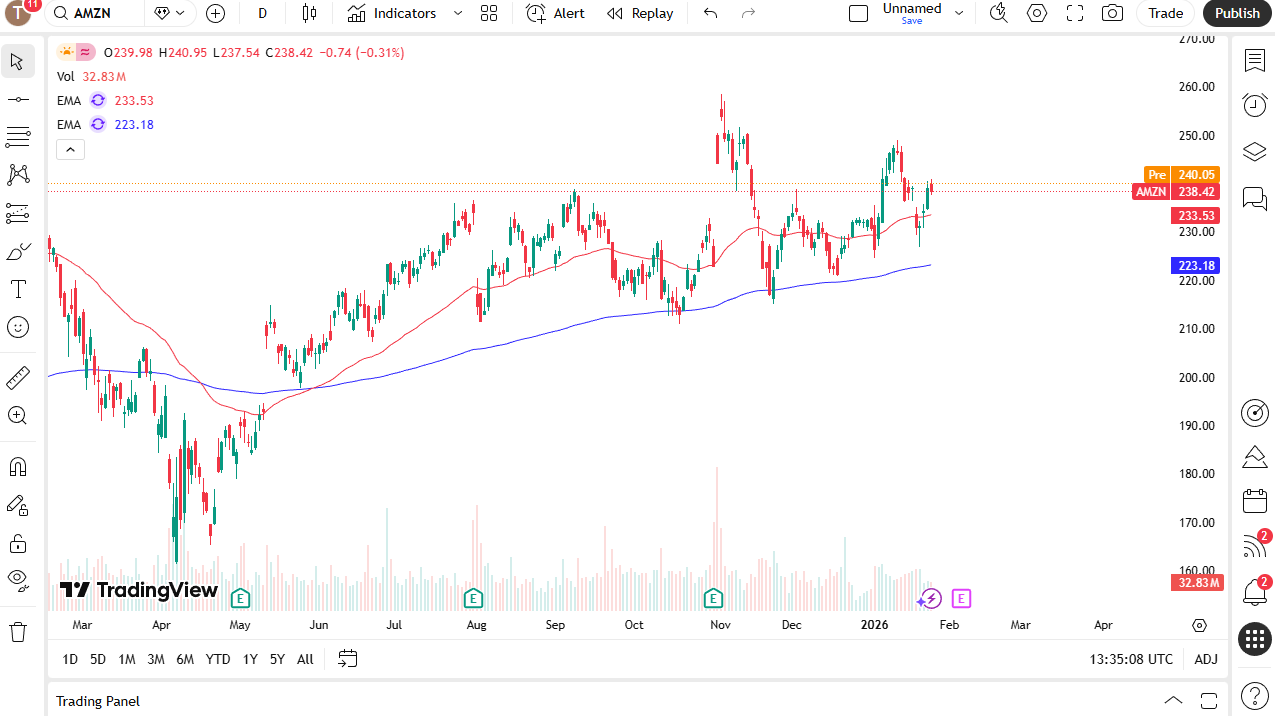Open chart settings hexagon icon
This screenshot has height=716, width=1275.
[1037, 13]
